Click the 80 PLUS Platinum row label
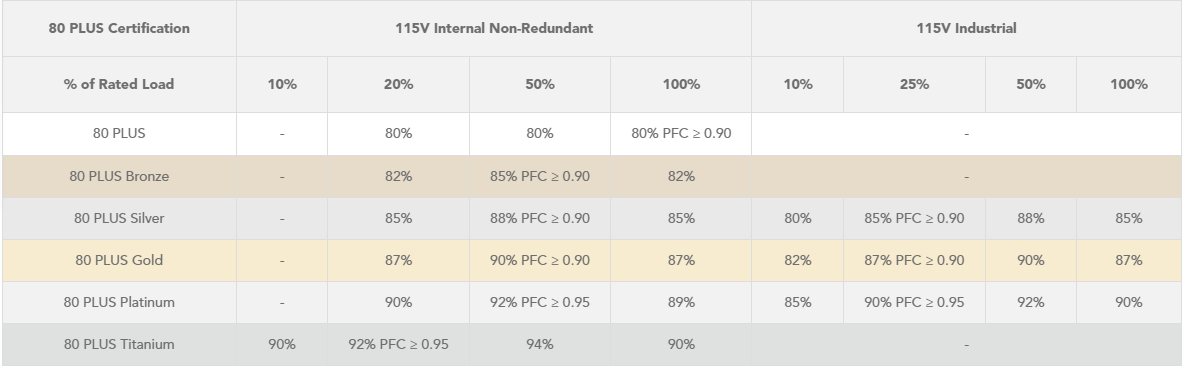 click(x=119, y=302)
